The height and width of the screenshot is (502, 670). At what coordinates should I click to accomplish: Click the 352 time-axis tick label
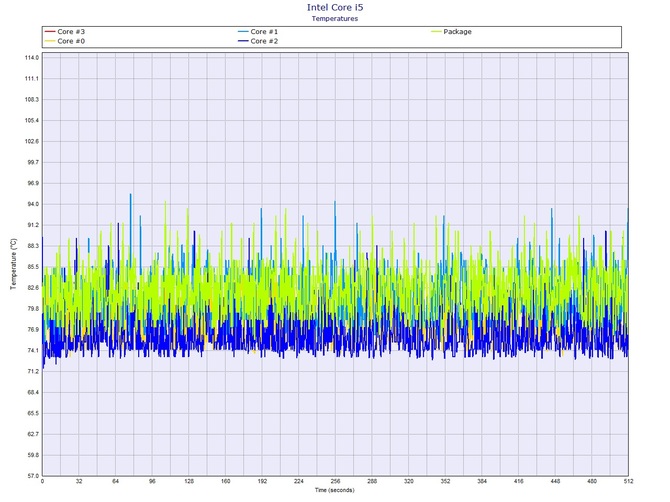(445, 481)
